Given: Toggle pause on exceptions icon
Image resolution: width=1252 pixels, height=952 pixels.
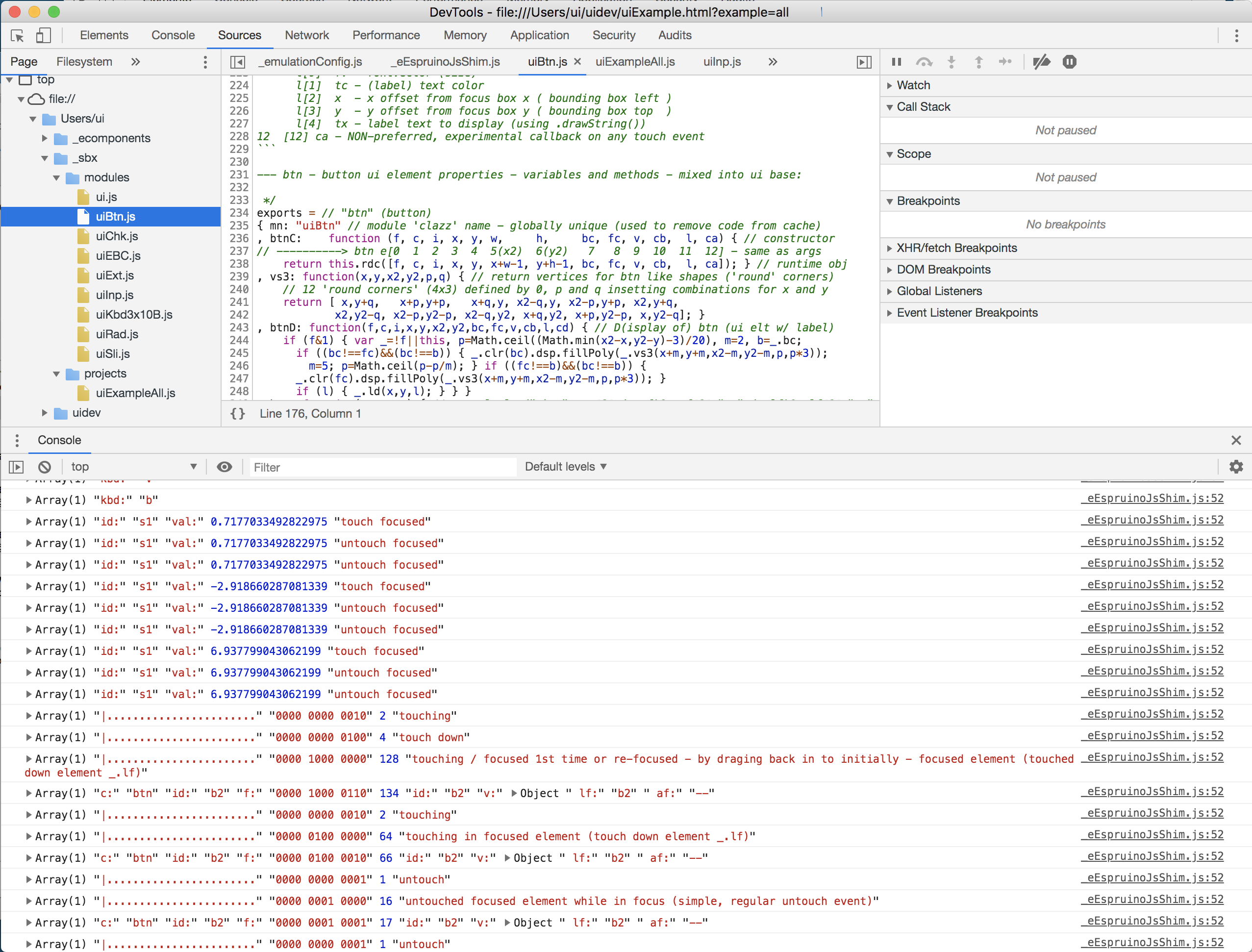Looking at the screenshot, I should coord(1069,62).
